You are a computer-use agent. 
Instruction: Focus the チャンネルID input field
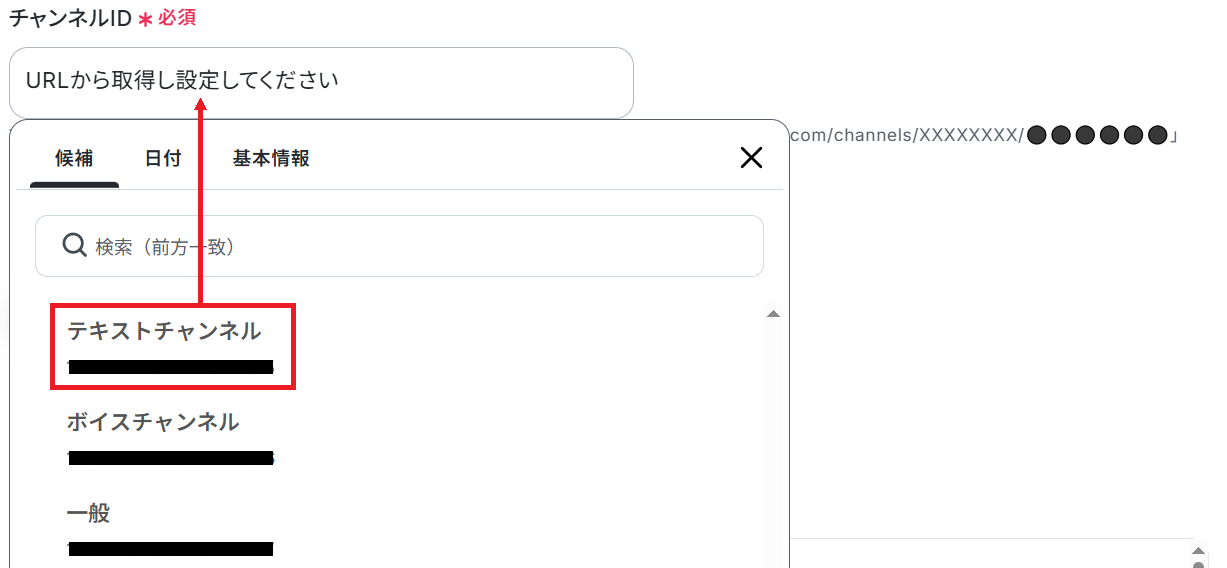click(321, 82)
